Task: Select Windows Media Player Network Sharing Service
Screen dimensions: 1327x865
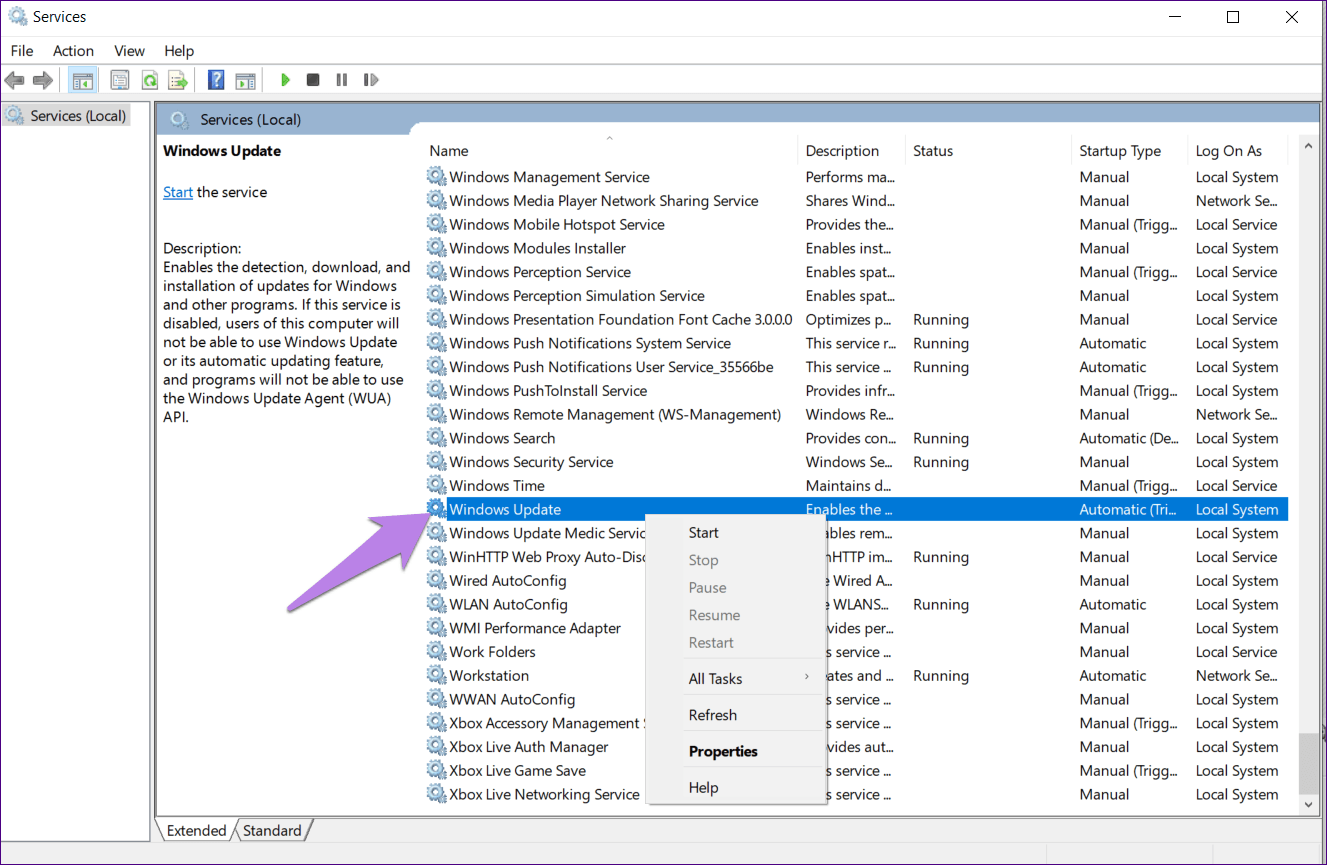Action: 857,201
